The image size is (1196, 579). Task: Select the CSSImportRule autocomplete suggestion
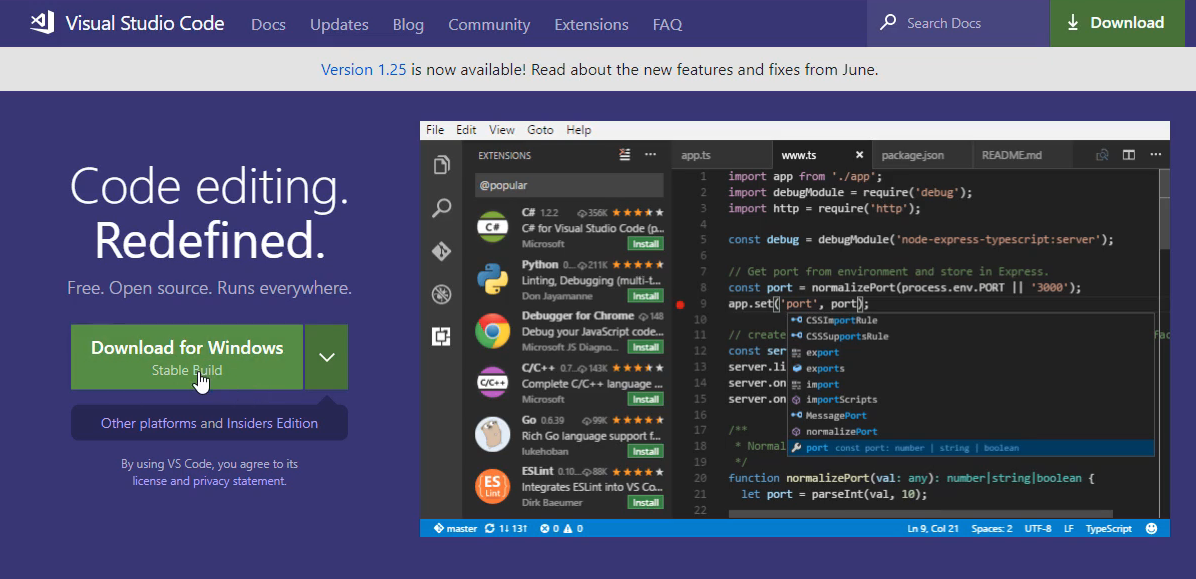(x=970, y=320)
